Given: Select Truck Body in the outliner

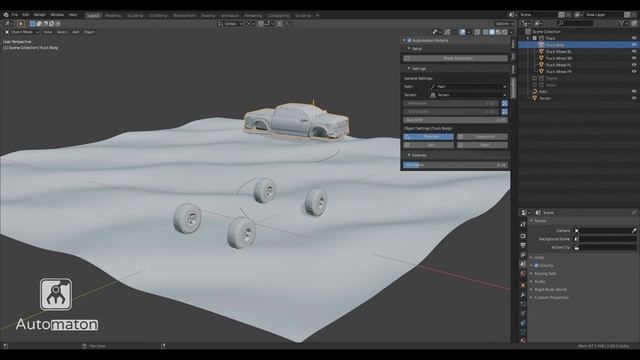Looking at the screenshot, I should tap(555, 45).
